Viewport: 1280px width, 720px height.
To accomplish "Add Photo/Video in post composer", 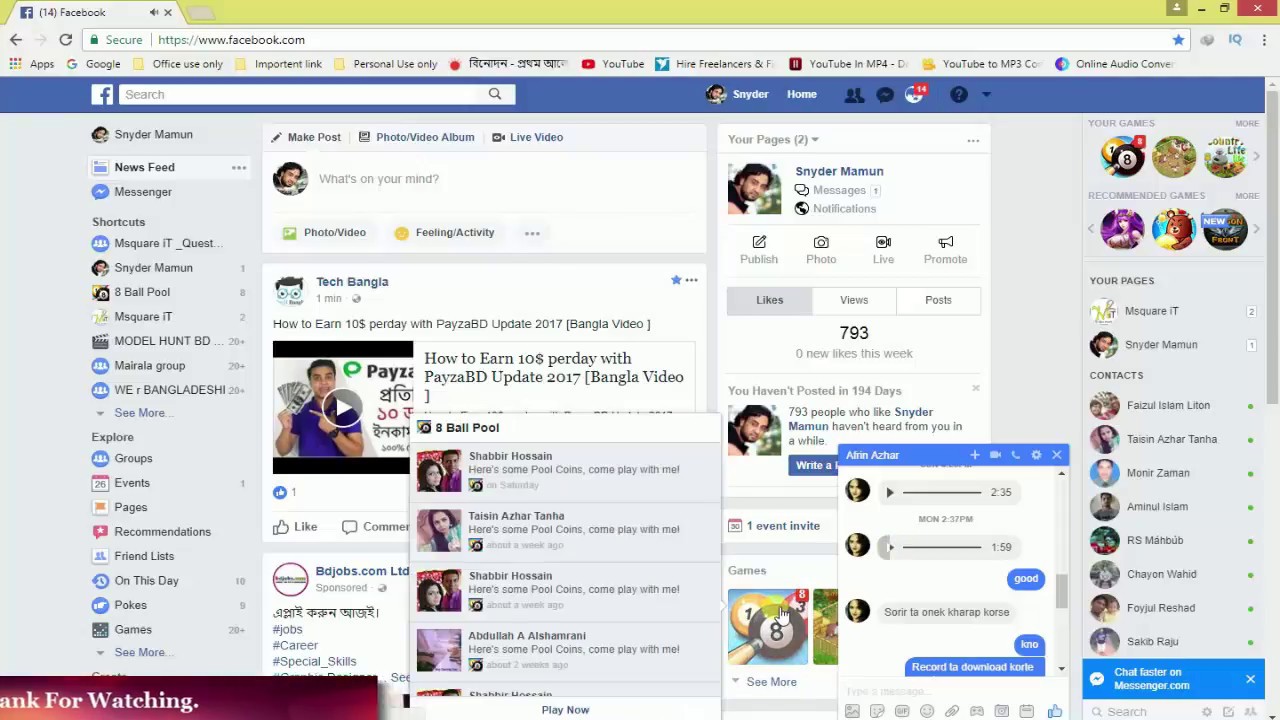I will pos(324,233).
